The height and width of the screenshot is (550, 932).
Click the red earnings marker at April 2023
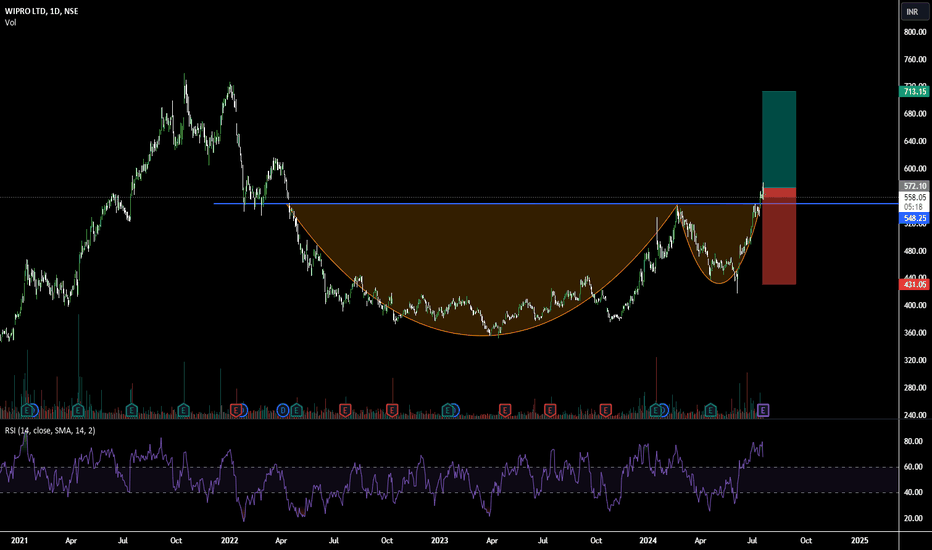click(505, 410)
